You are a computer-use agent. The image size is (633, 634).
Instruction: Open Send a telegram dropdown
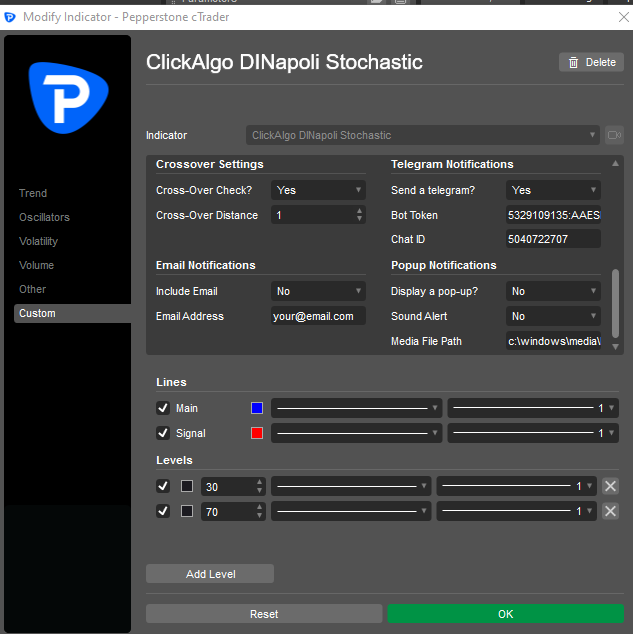coord(553,190)
